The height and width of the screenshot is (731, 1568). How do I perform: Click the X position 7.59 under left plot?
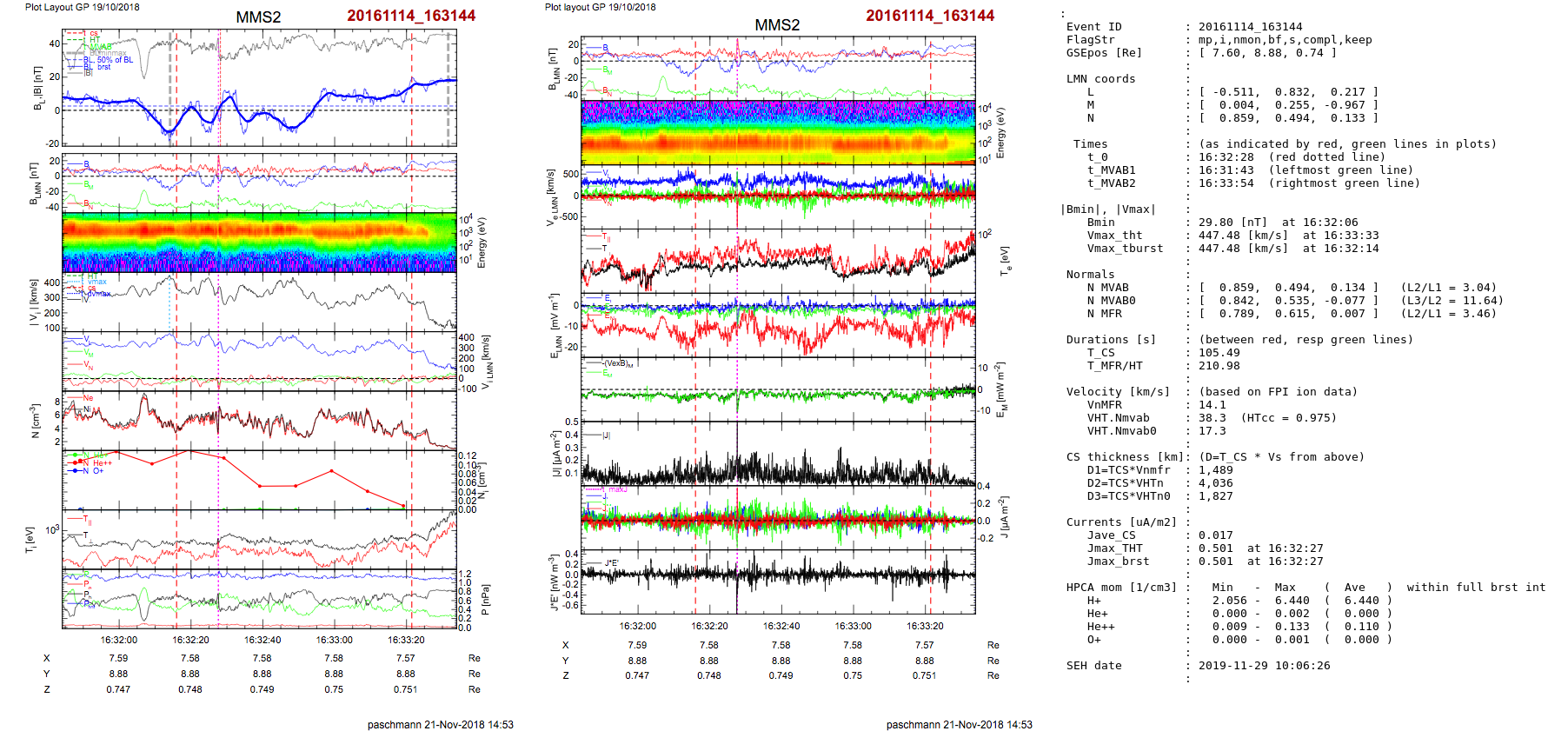tap(118, 658)
